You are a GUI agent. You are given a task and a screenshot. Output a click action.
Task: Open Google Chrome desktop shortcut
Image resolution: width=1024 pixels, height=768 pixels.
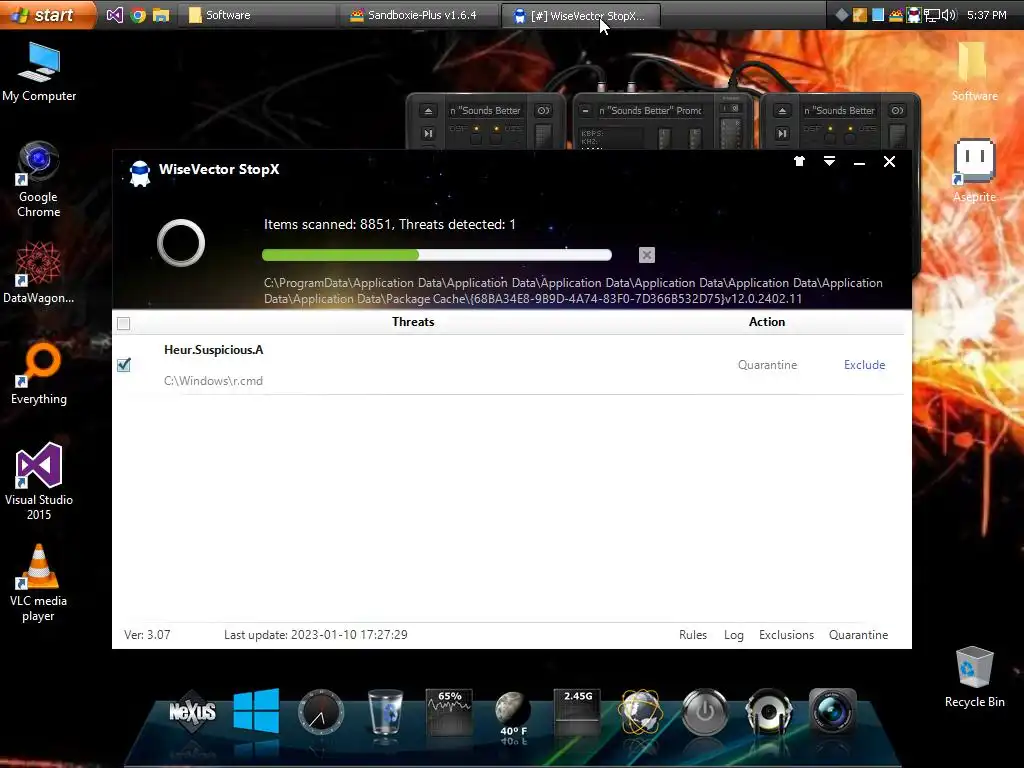[39, 179]
